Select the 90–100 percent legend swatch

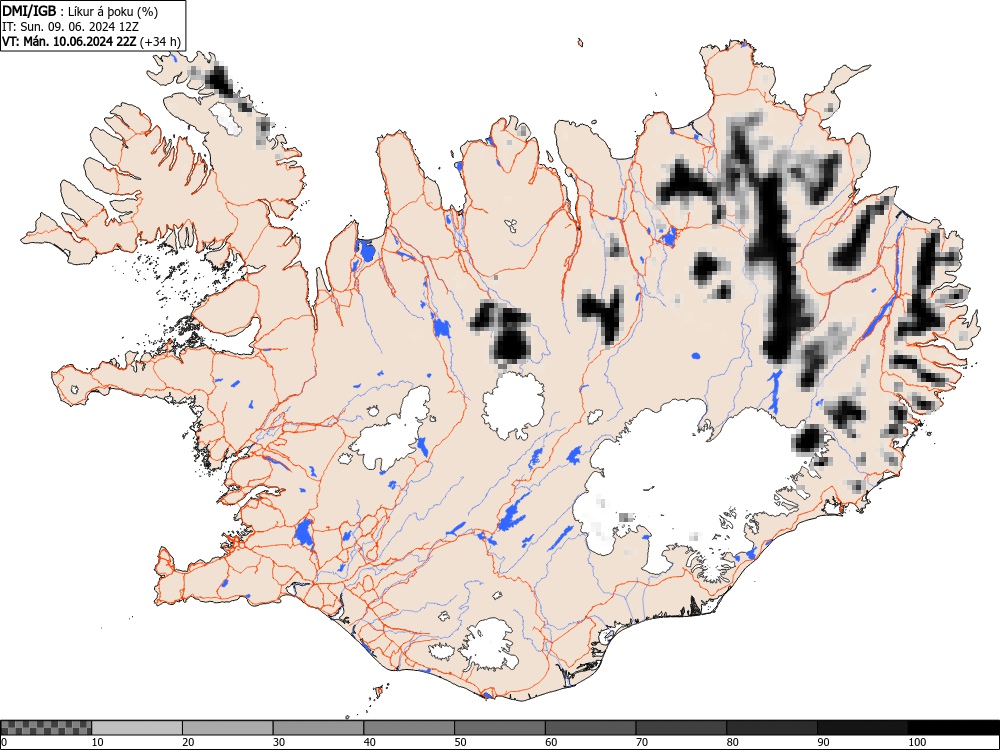coord(862,728)
